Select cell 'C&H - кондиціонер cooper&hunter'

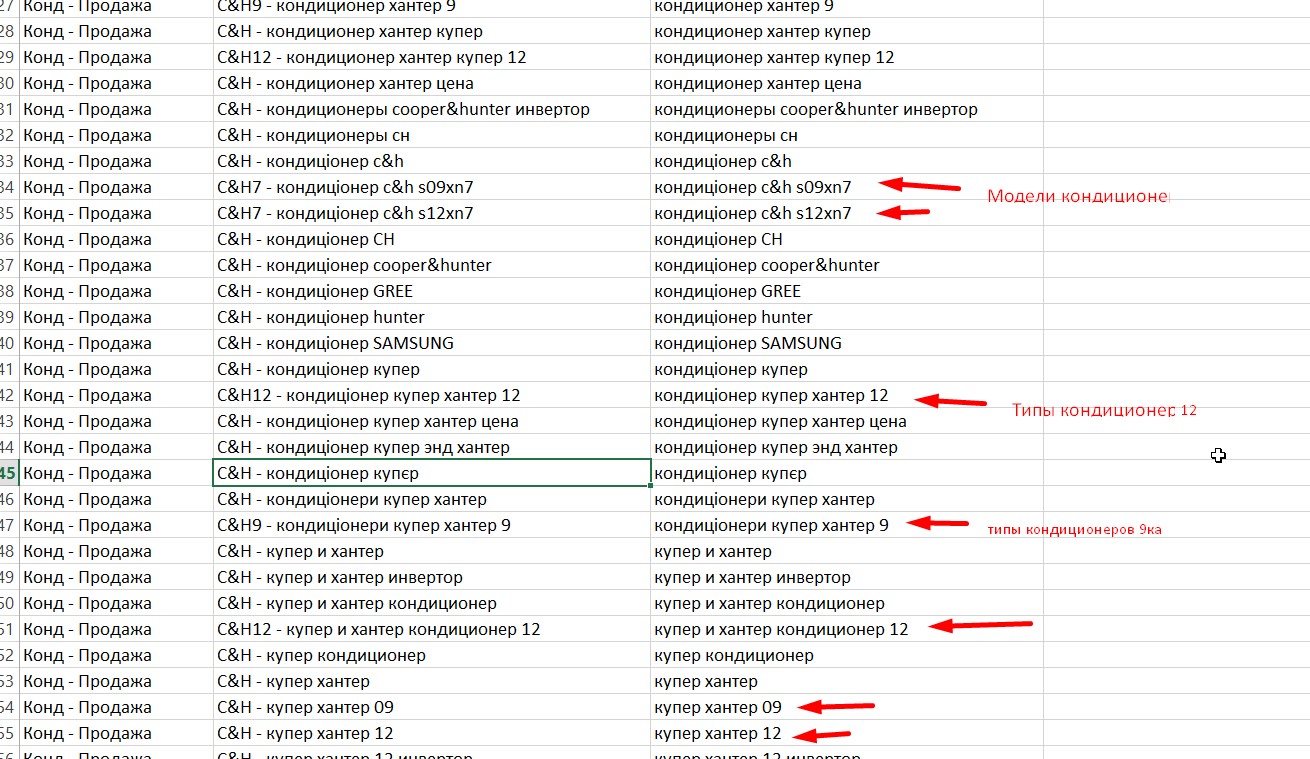pos(432,265)
